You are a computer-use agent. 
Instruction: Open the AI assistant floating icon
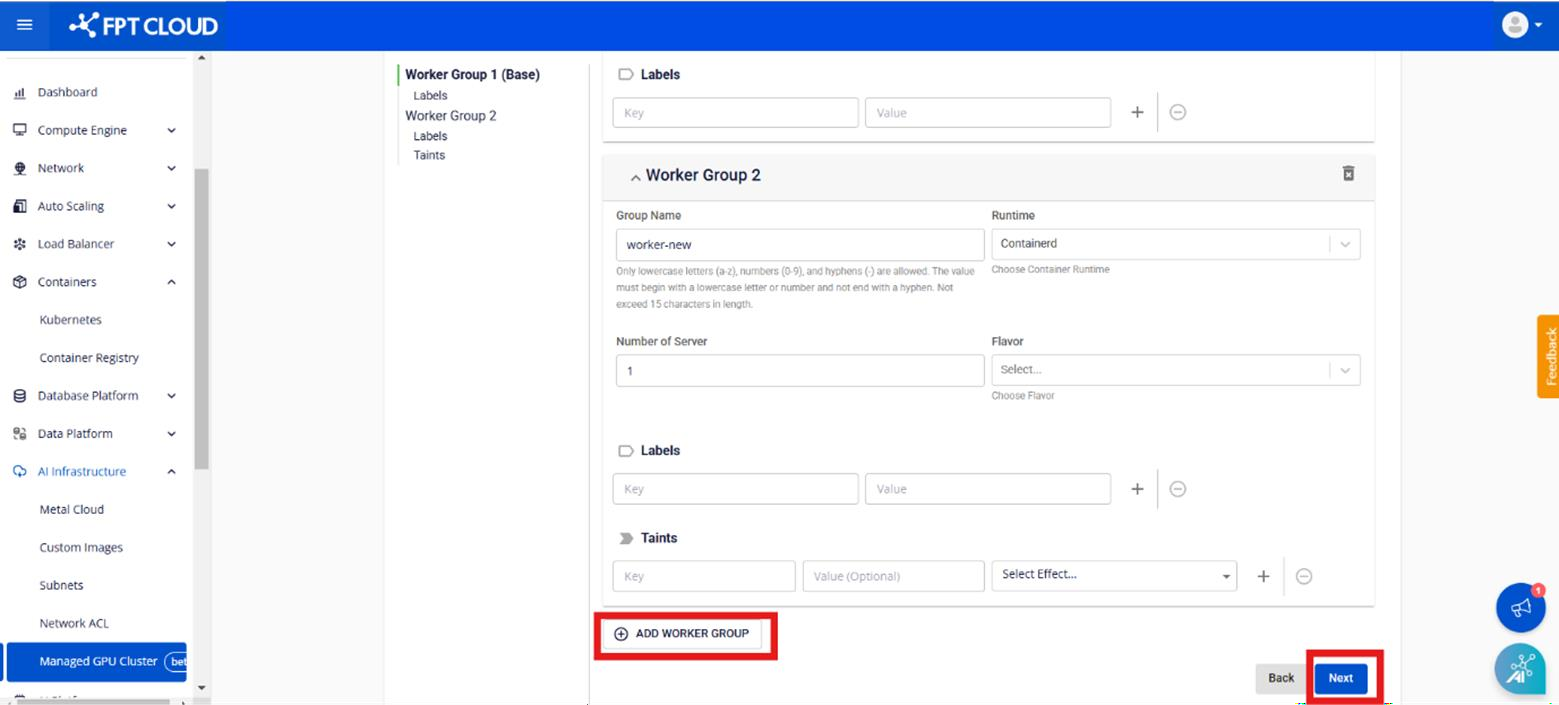click(1520, 667)
